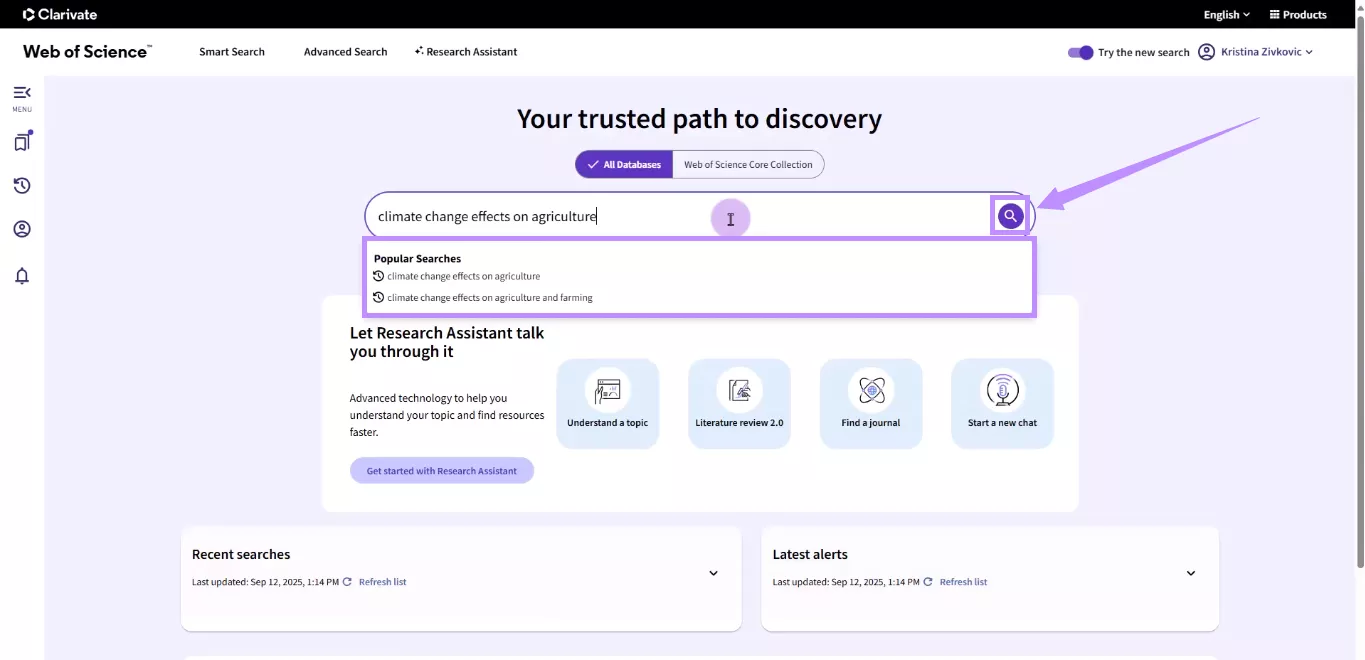Open Kristina Zivkovic account dropdown
This screenshot has width=1365, height=660.
click(x=1266, y=52)
